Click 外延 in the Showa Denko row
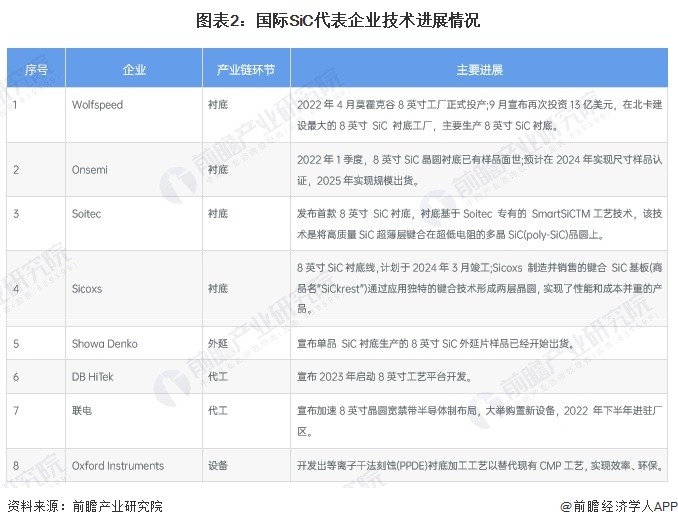 pos(218,344)
